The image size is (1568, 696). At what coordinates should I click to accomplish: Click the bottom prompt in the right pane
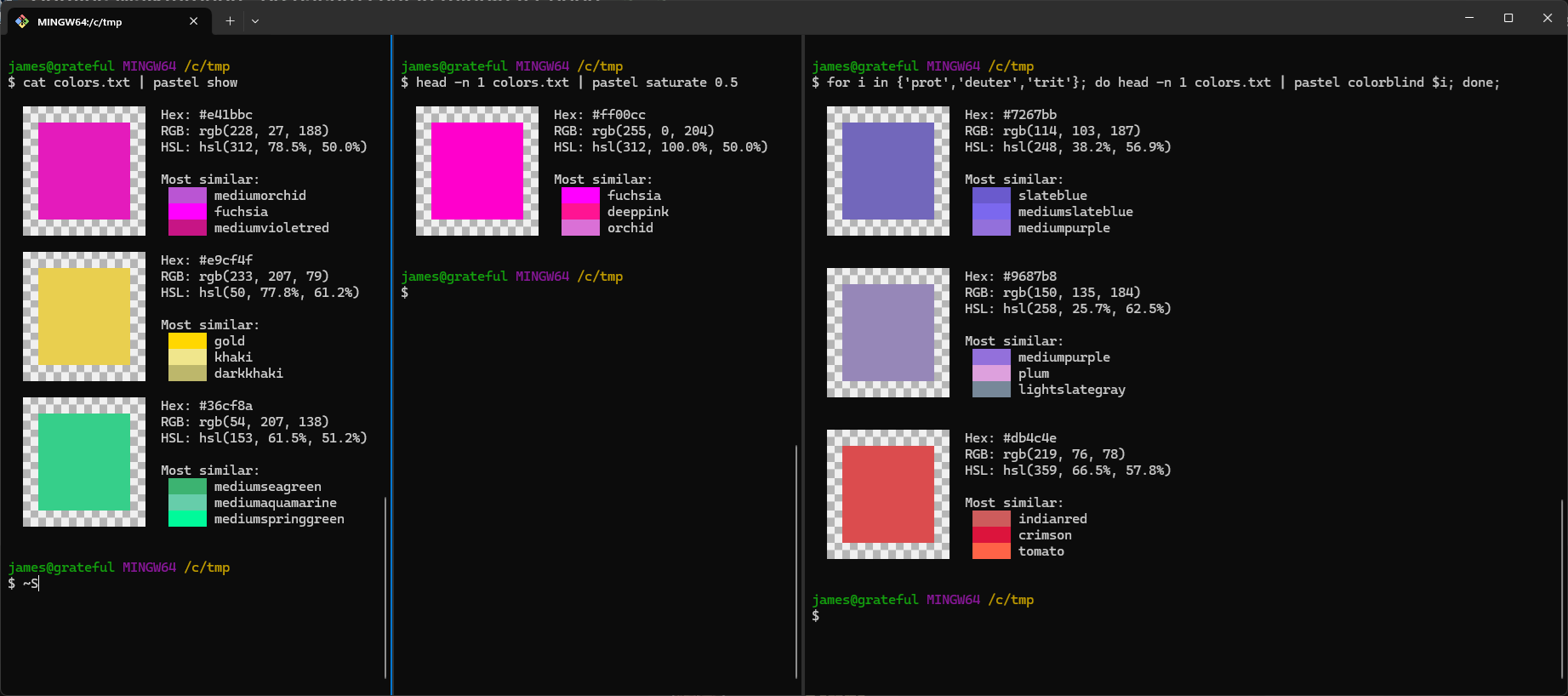click(816, 616)
